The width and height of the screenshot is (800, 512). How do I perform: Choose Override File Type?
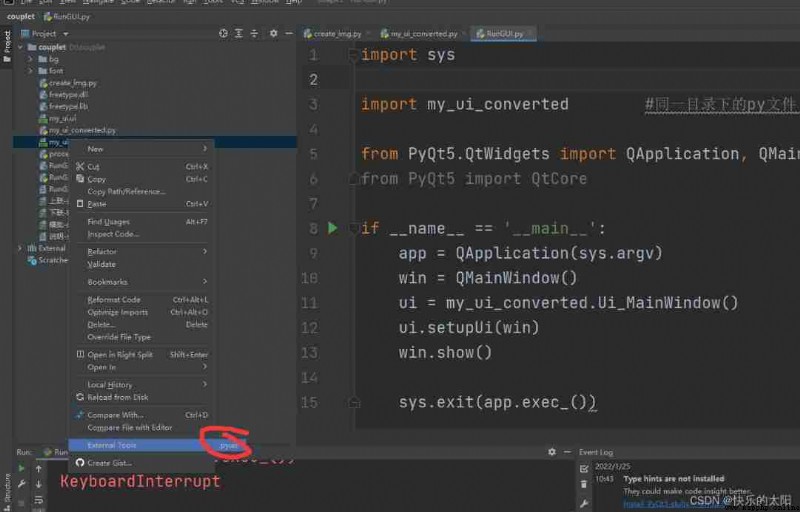(141, 337)
